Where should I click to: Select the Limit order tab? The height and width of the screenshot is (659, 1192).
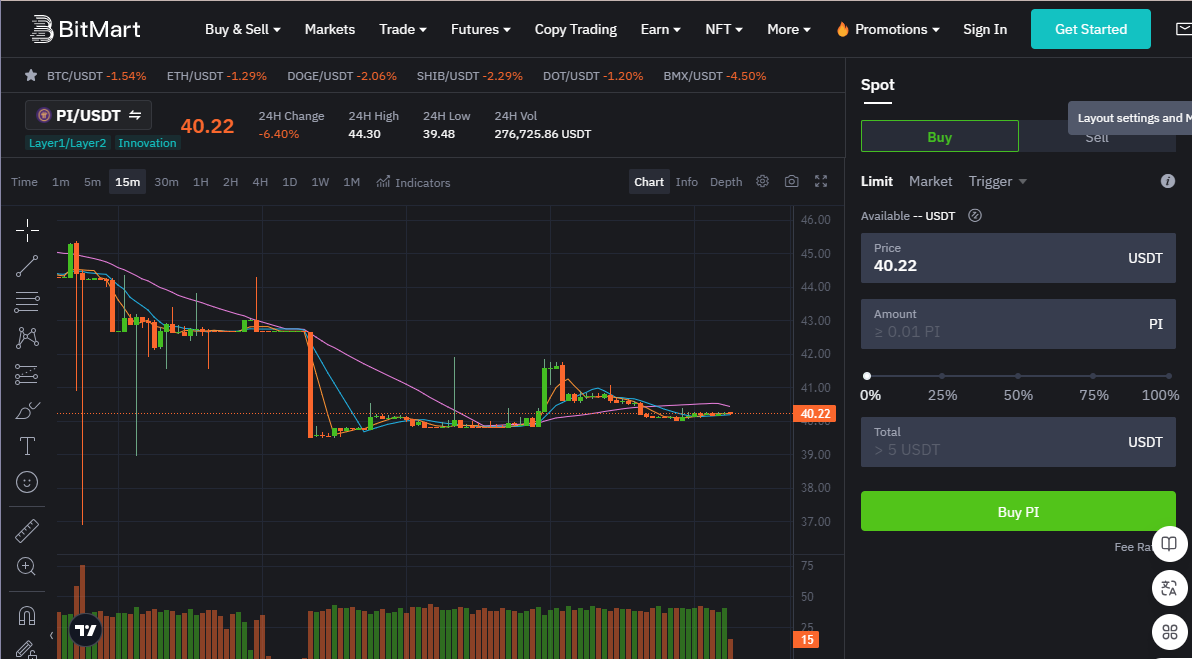[x=877, y=181]
